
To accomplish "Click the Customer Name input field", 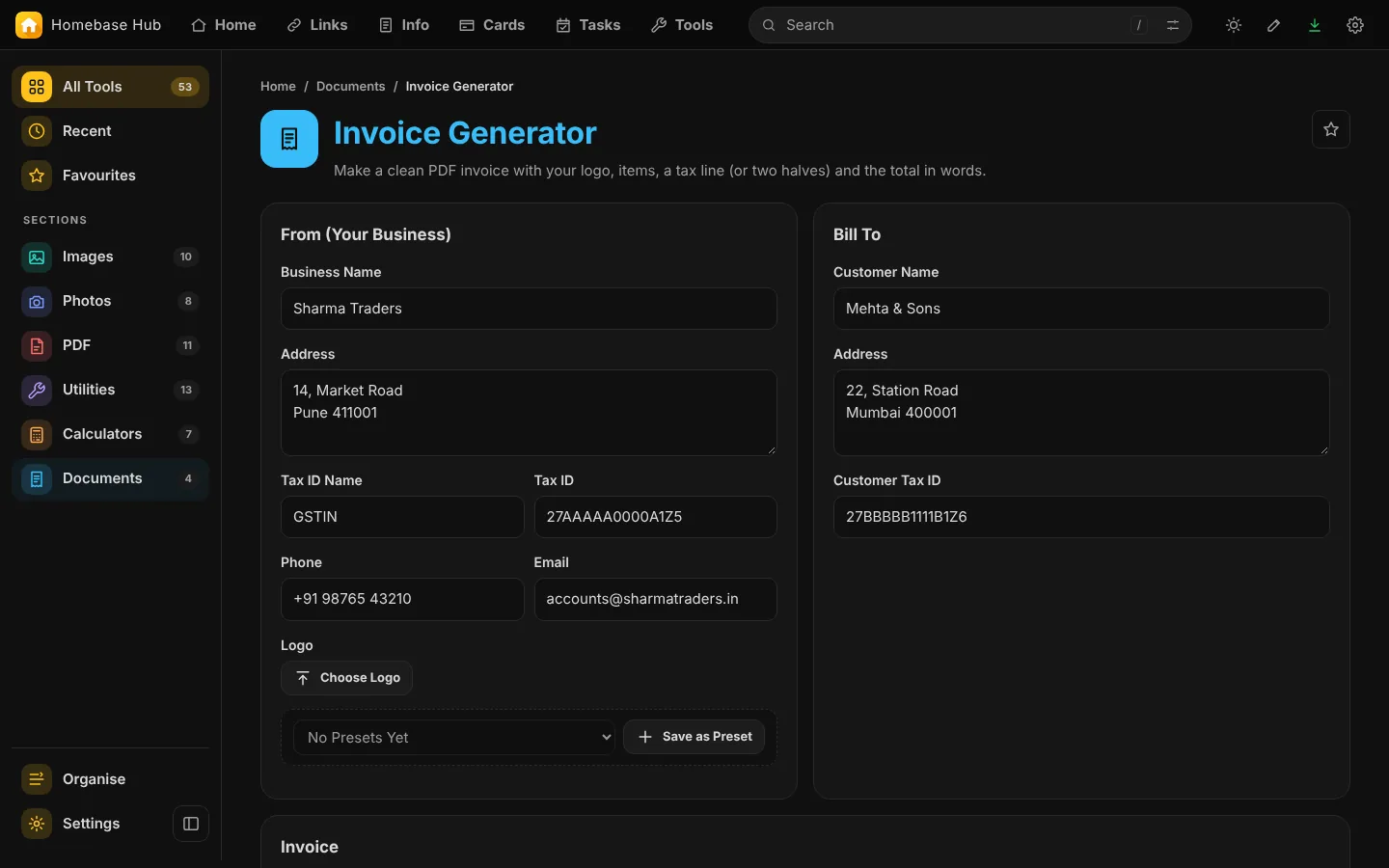I will (x=1081, y=309).
